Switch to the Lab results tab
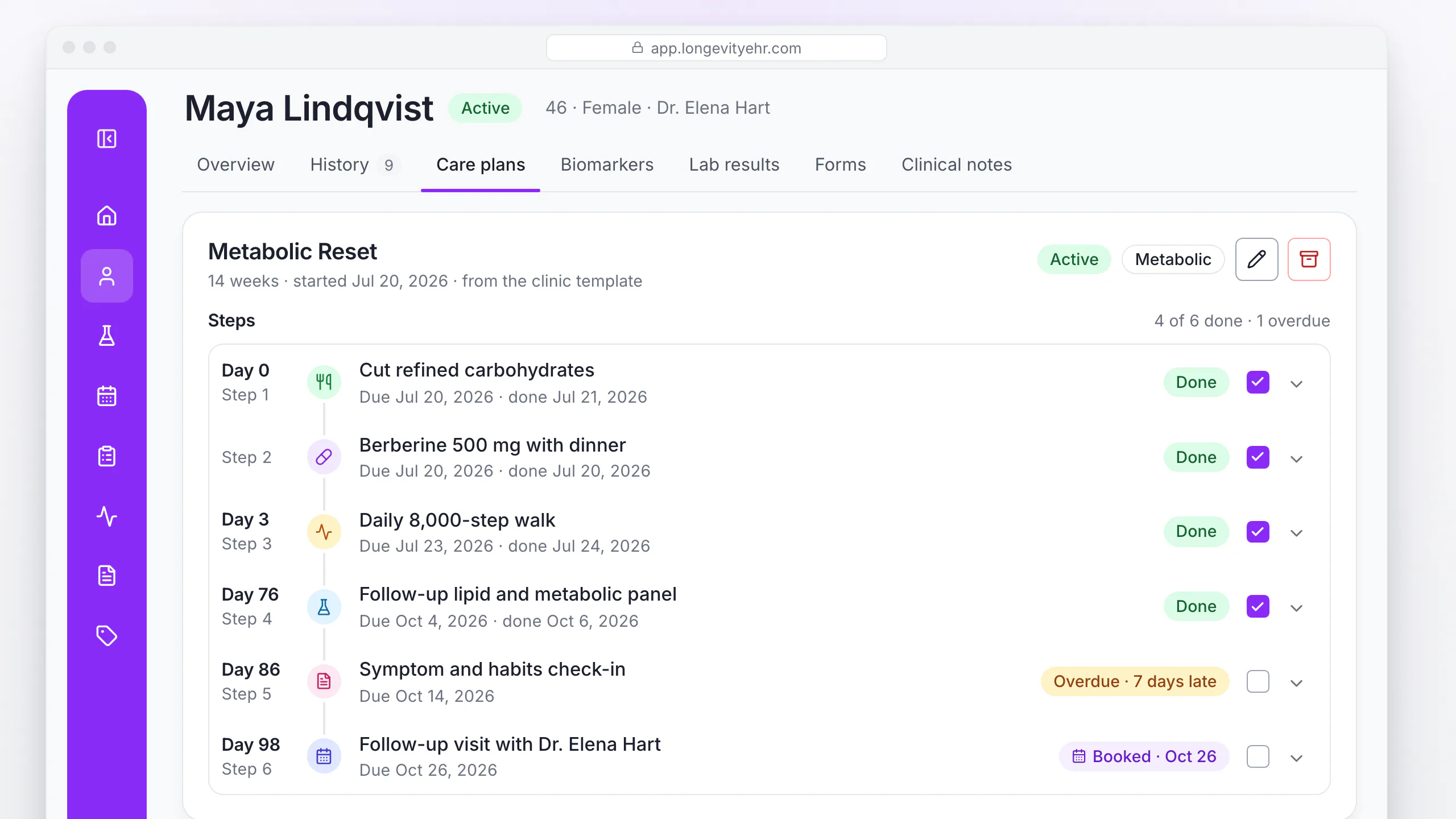The height and width of the screenshot is (819, 1456). (734, 164)
